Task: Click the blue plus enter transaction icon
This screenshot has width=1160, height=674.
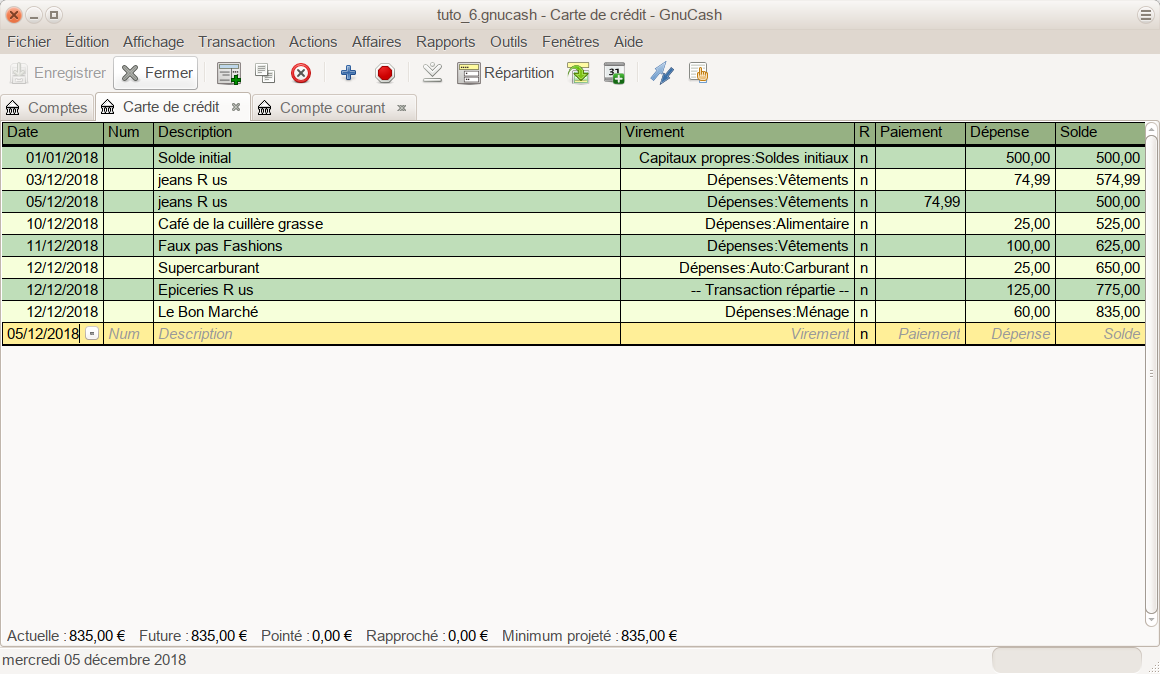Action: (348, 73)
